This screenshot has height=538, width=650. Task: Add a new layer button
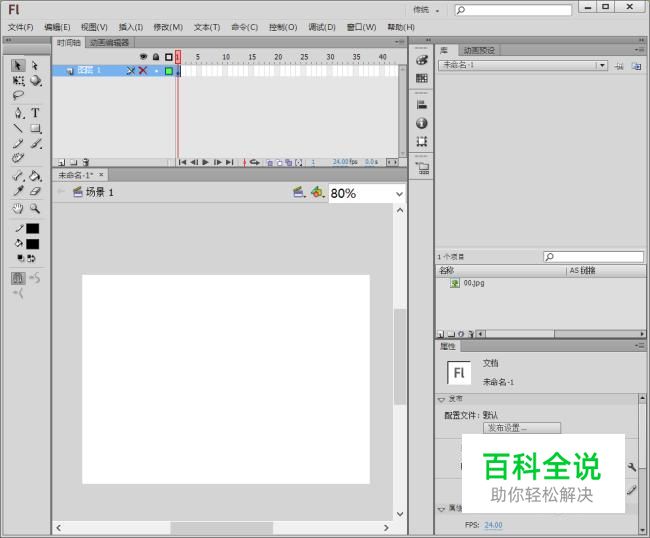click(61, 162)
